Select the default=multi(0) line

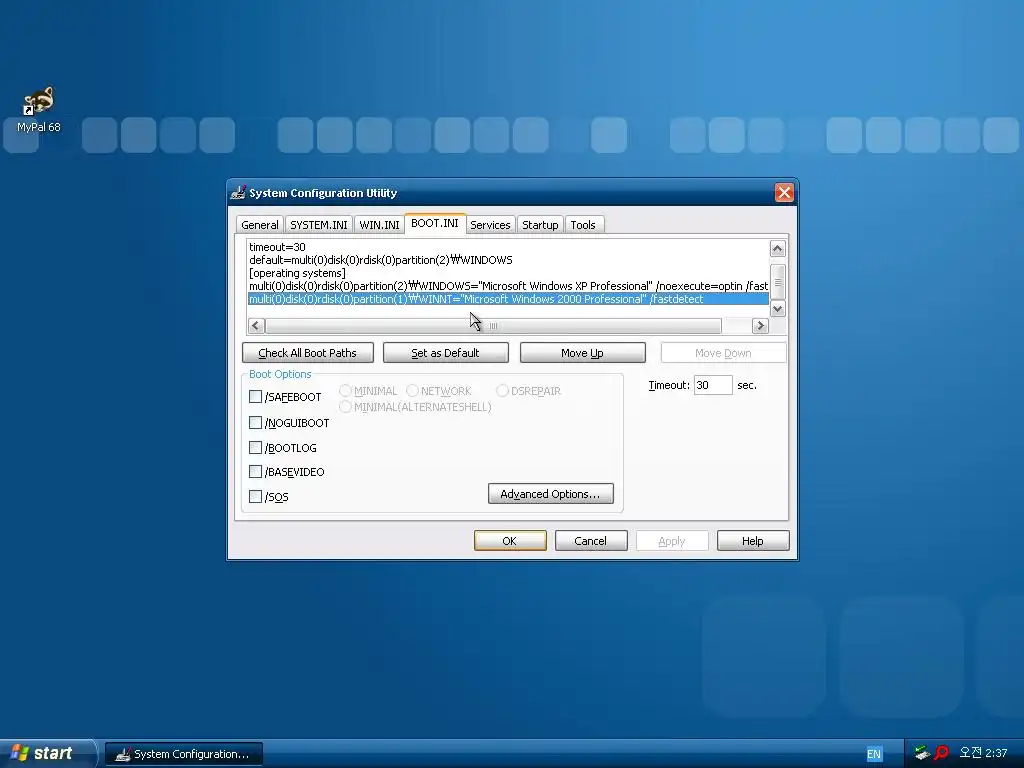508,260
